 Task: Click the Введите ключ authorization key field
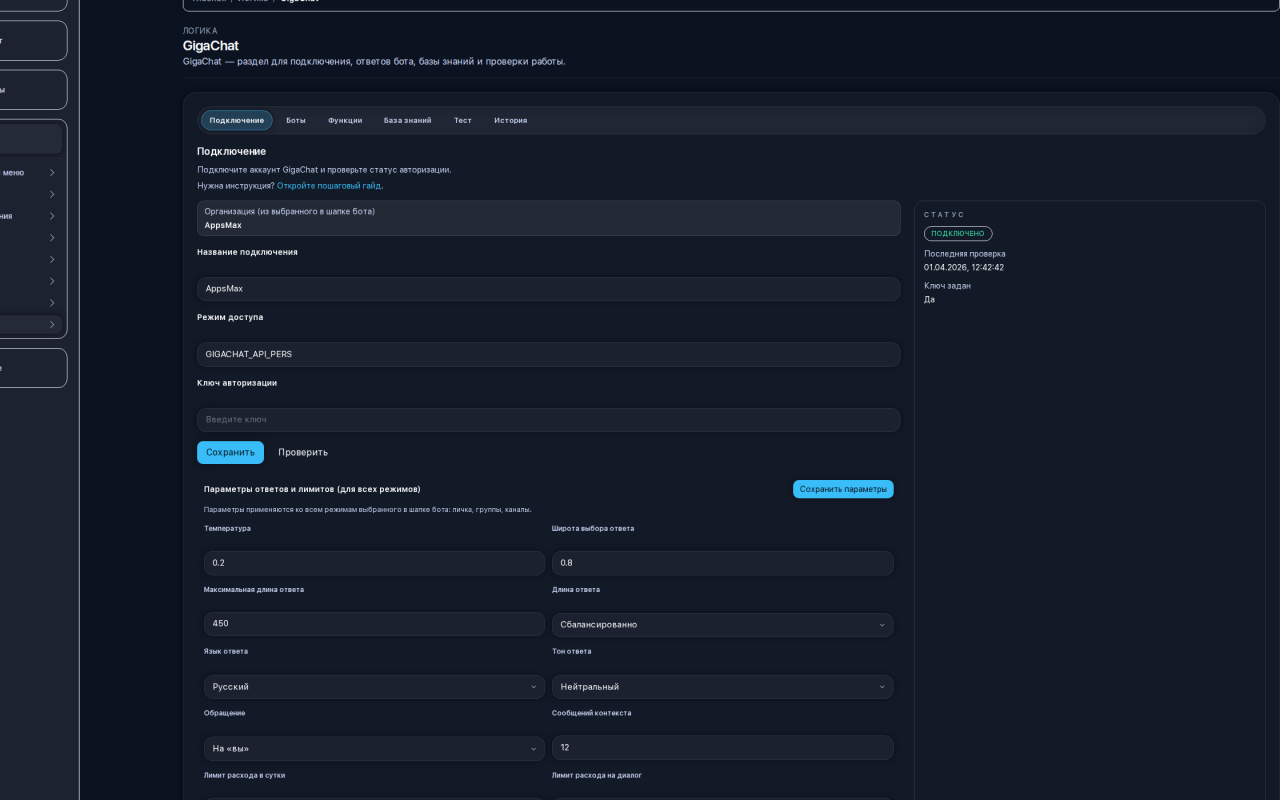548,420
